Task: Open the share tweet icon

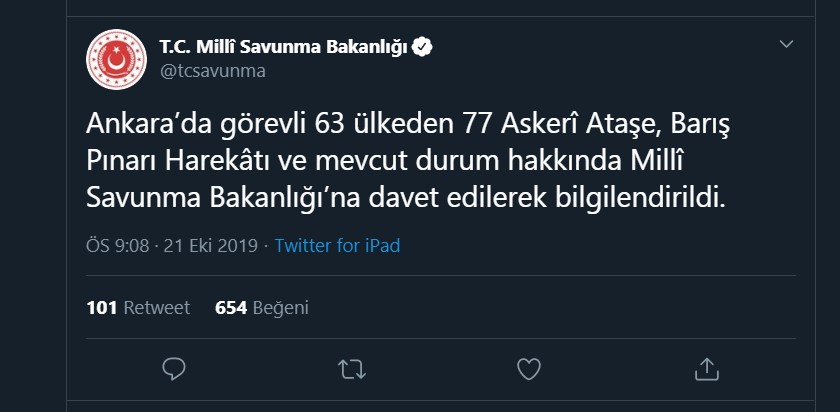Action: 706,369
